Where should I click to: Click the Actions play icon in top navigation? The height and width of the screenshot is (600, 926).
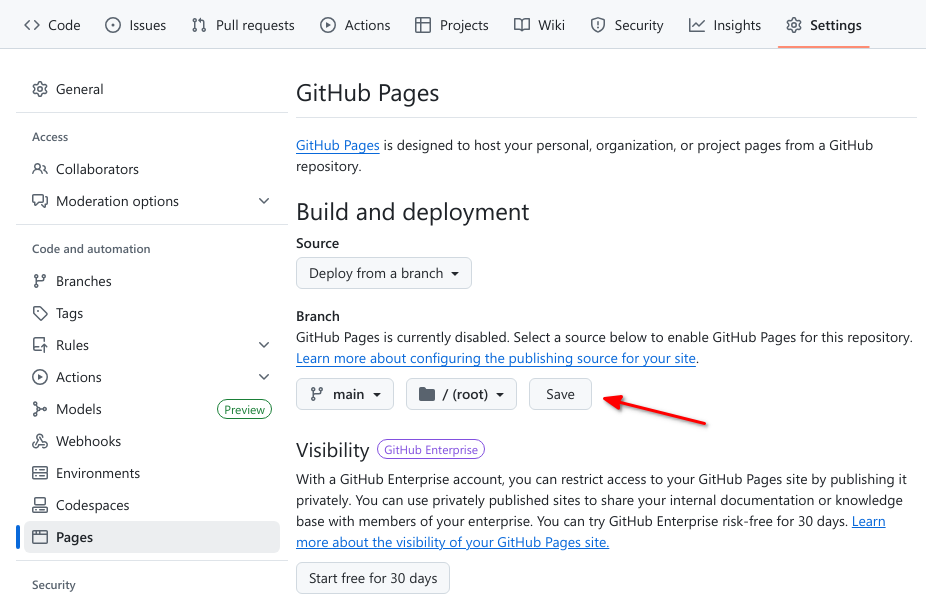328,25
